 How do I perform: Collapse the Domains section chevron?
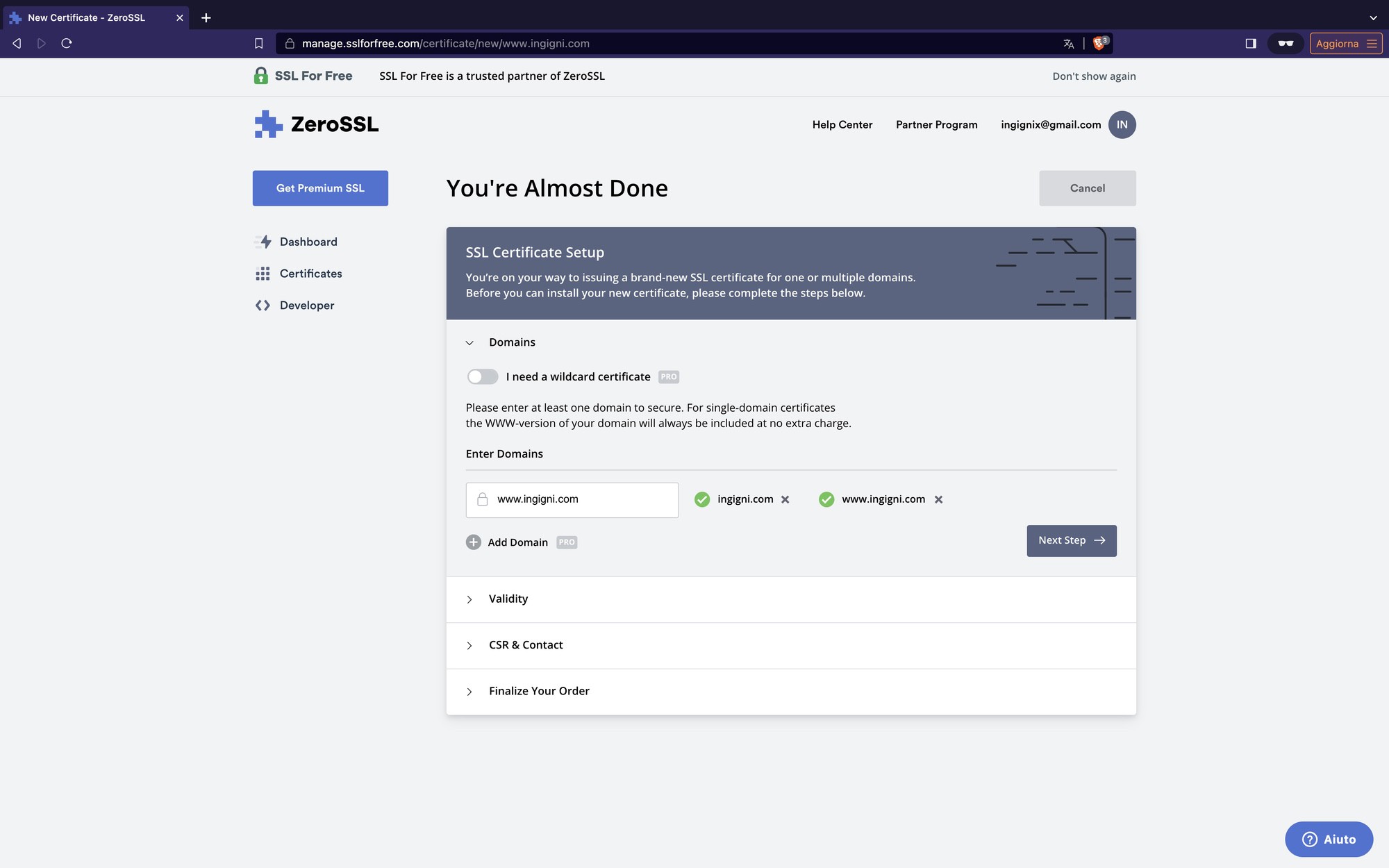click(469, 343)
